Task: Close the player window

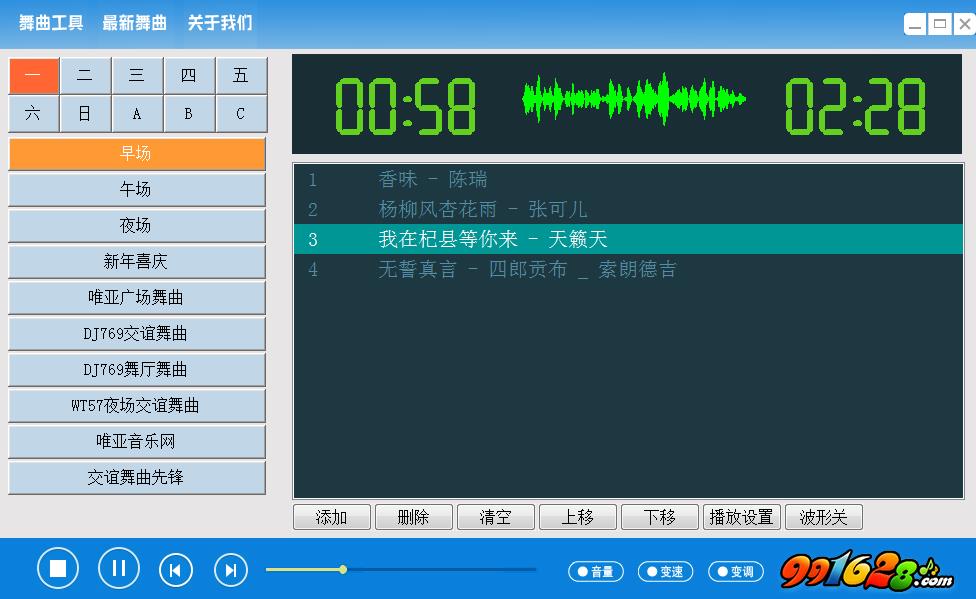Action: click(x=964, y=24)
